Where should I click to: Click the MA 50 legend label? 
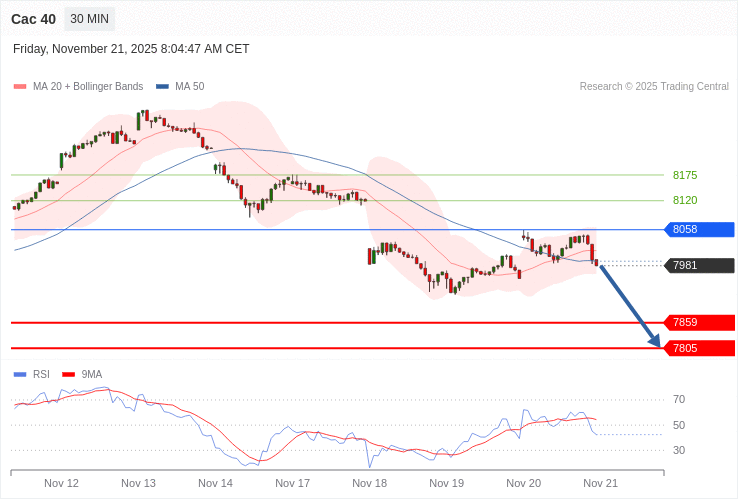point(190,87)
